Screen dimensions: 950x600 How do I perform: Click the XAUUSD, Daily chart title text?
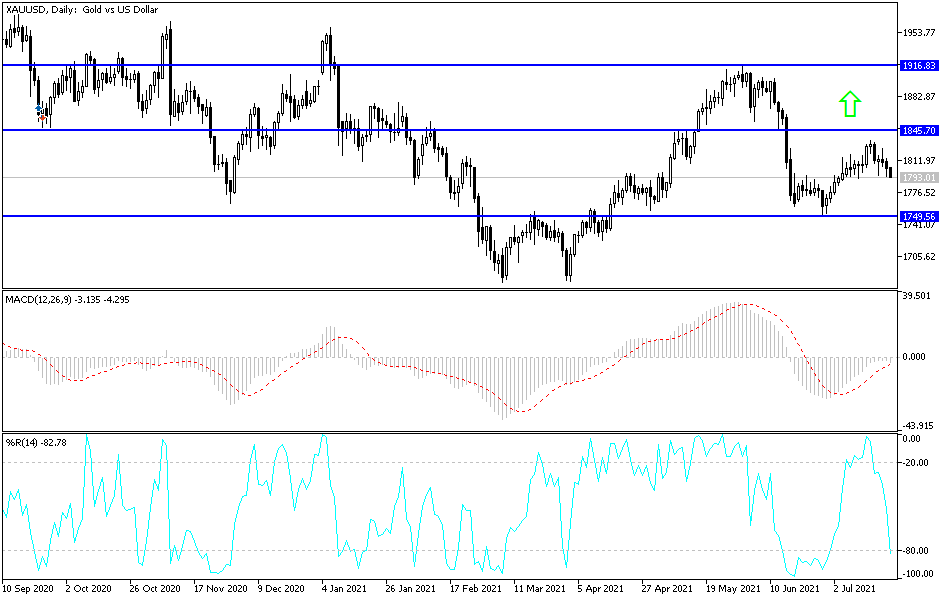pos(82,10)
